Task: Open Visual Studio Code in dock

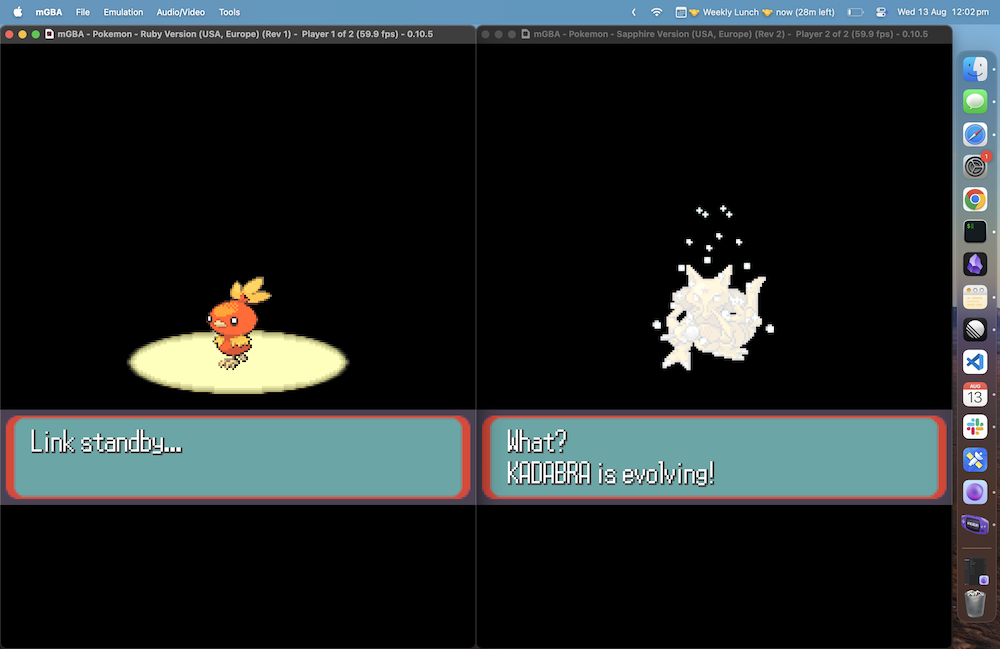Action: pos(975,362)
